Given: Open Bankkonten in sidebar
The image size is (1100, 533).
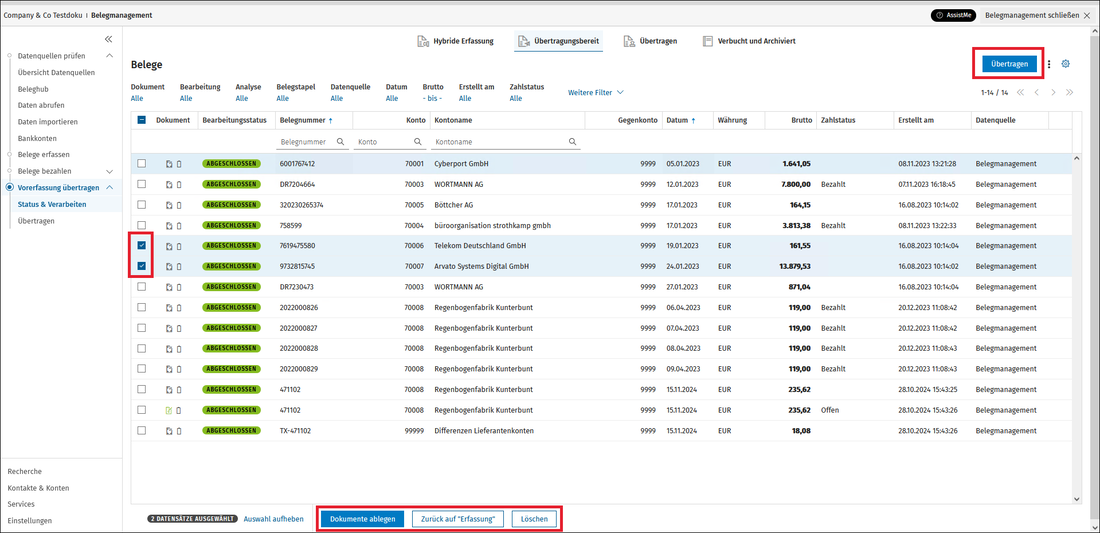Looking at the screenshot, I should (x=37, y=138).
